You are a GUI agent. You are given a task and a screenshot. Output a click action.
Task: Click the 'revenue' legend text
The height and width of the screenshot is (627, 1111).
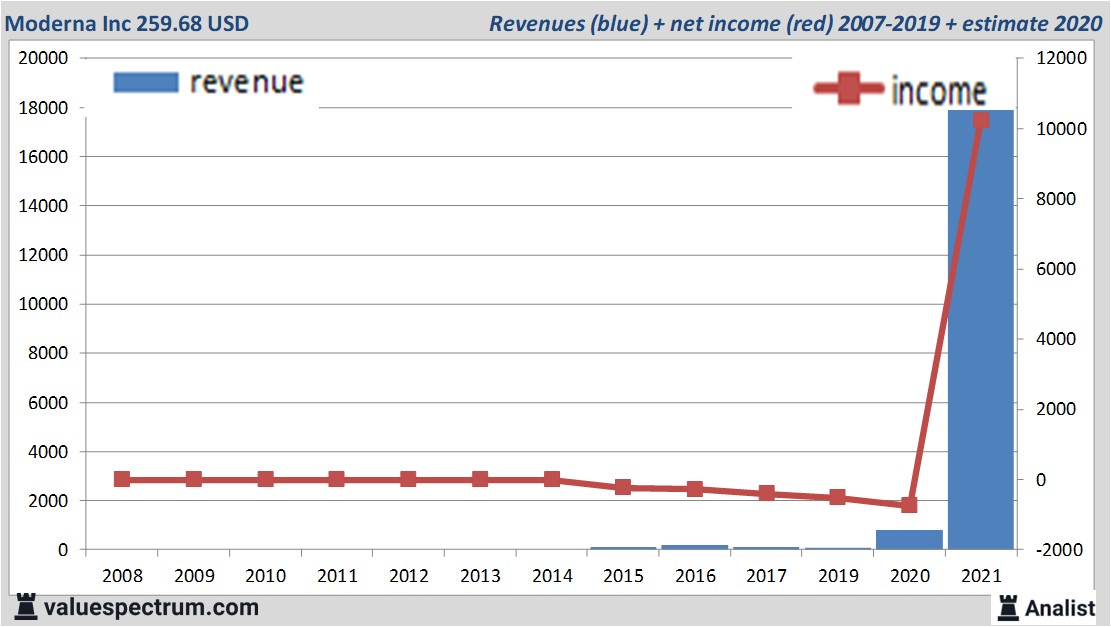coord(247,82)
